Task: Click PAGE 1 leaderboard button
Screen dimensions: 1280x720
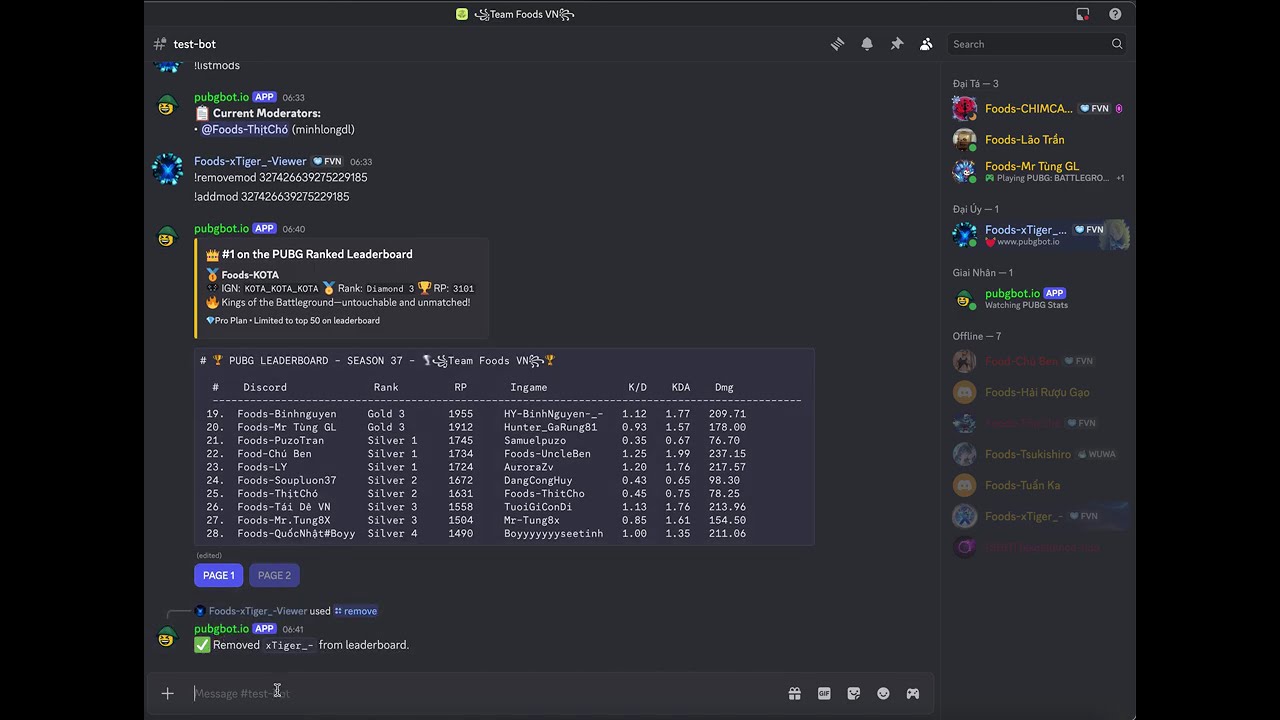Action: point(219,575)
